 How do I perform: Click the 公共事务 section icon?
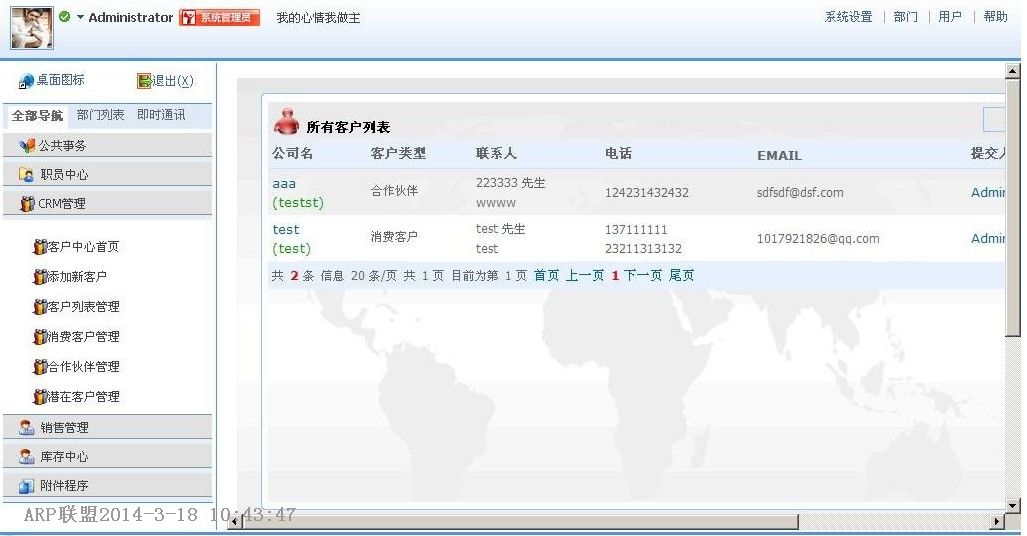(x=27, y=145)
